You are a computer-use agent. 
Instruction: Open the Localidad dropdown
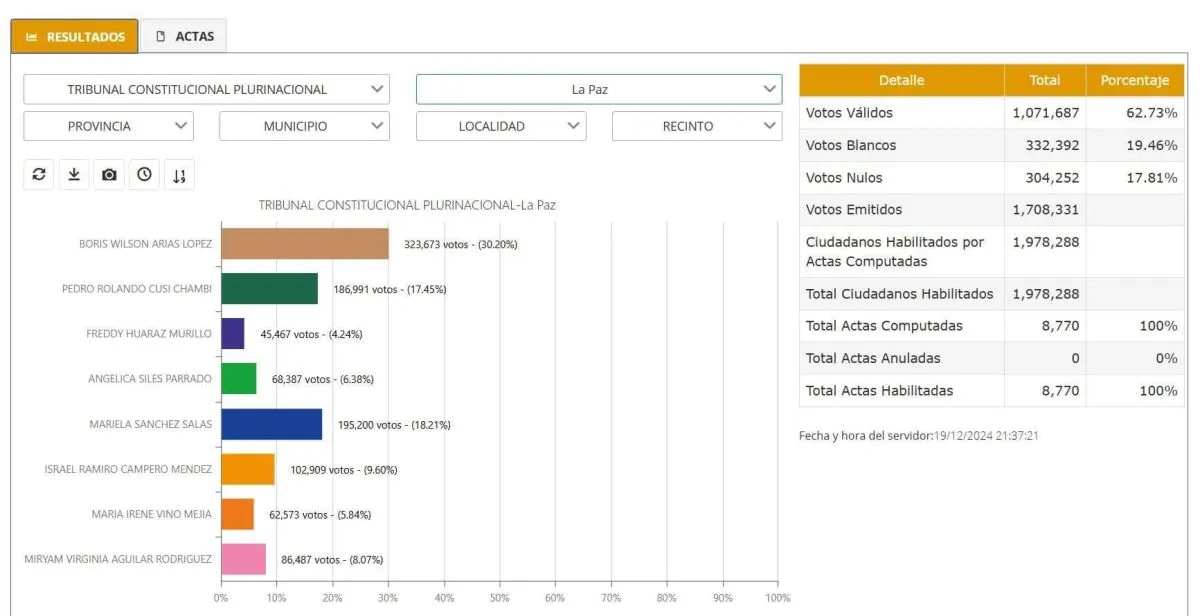[x=500, y=126]
